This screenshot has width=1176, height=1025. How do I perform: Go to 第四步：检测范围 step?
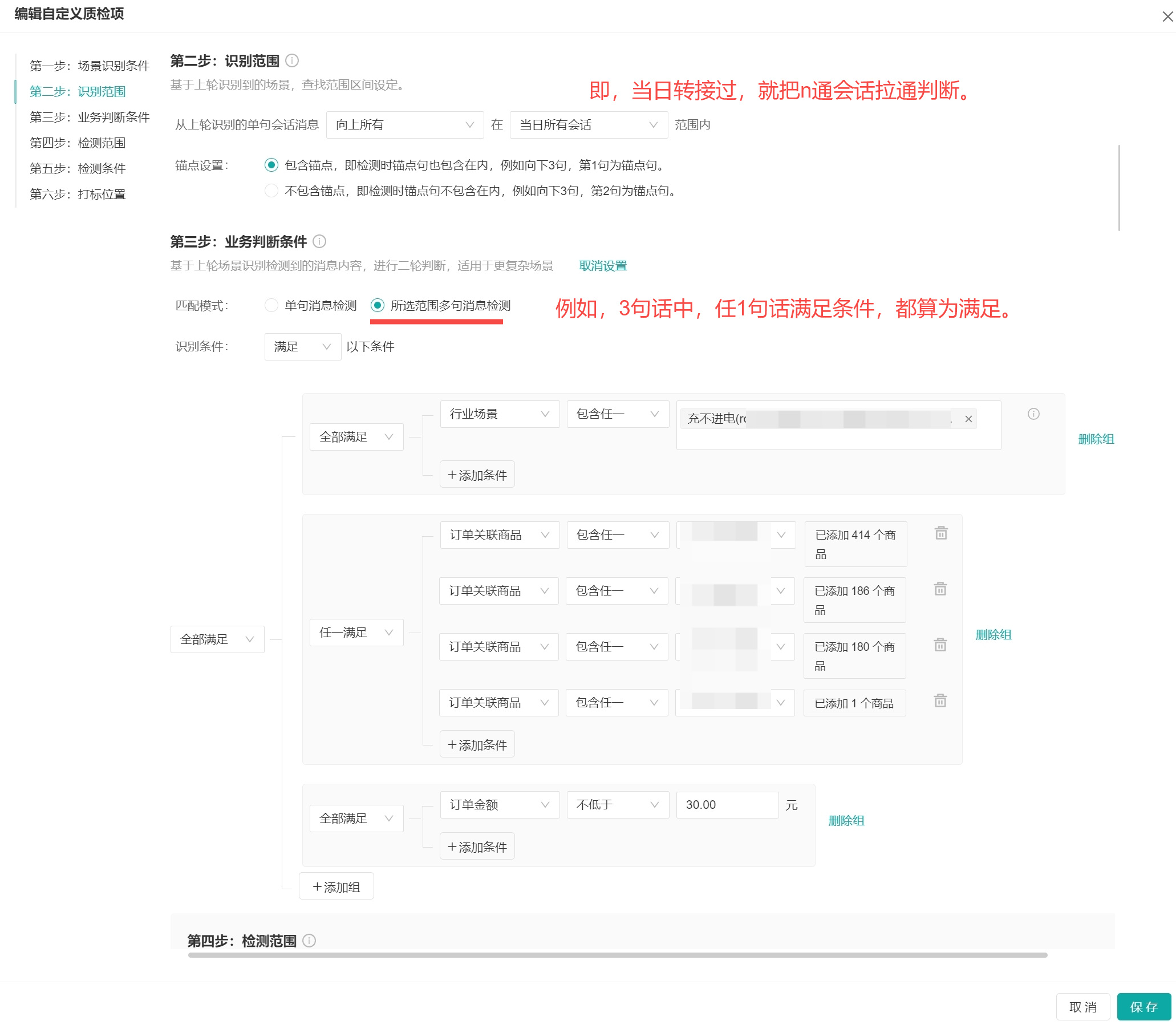tap(78, 143)
